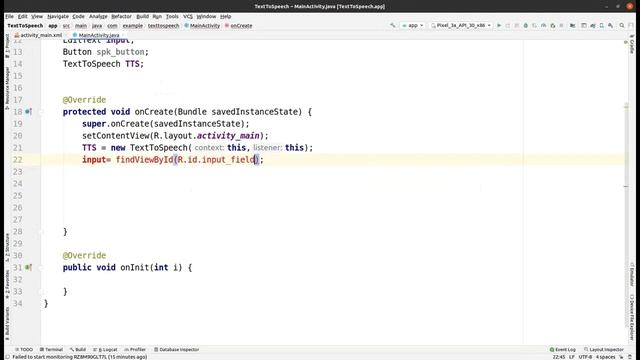Click the status message Failed to start monitoring
The height and width of the screenshot is (360, 640).
80,357
